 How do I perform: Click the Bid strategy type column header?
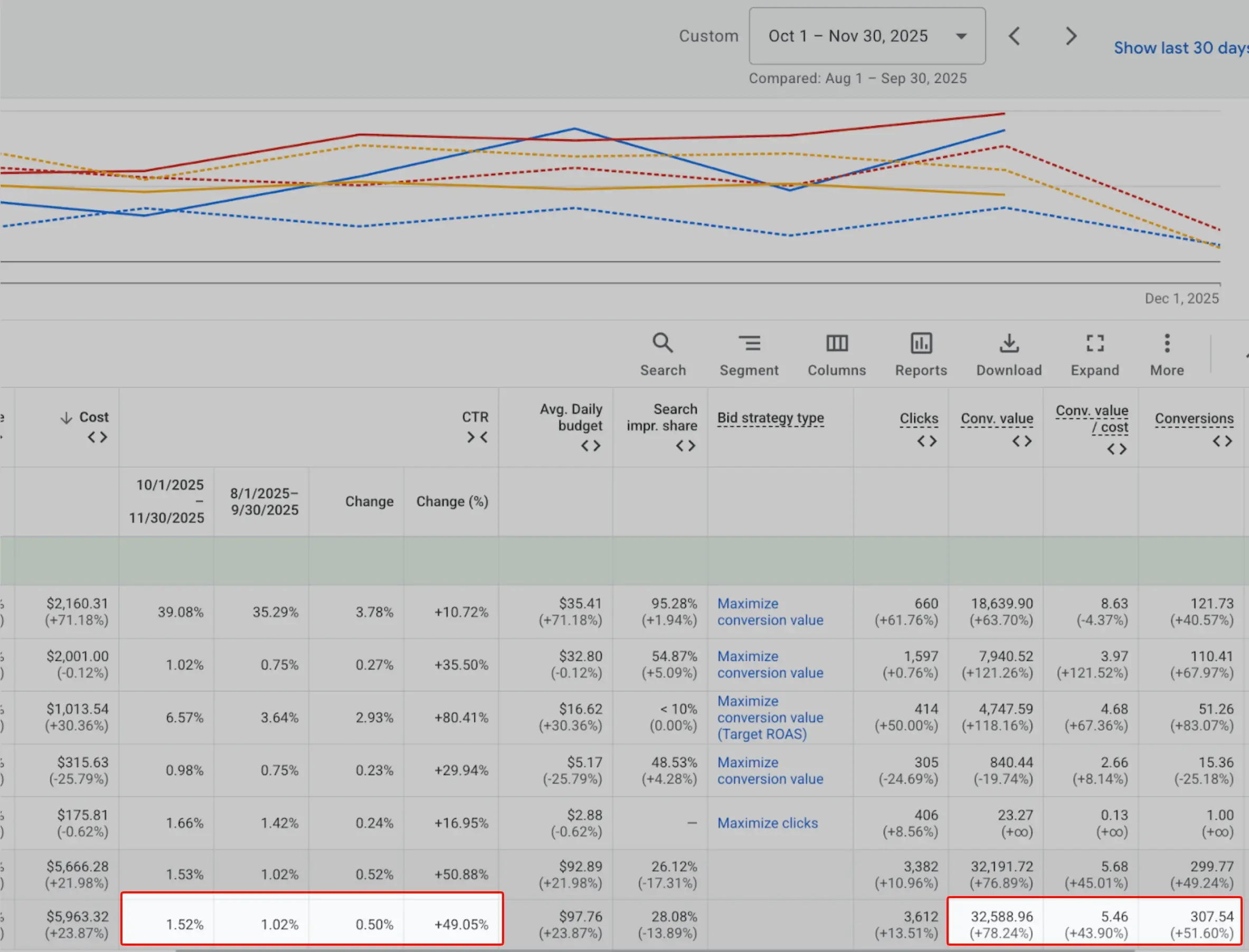tap(771, 417)
